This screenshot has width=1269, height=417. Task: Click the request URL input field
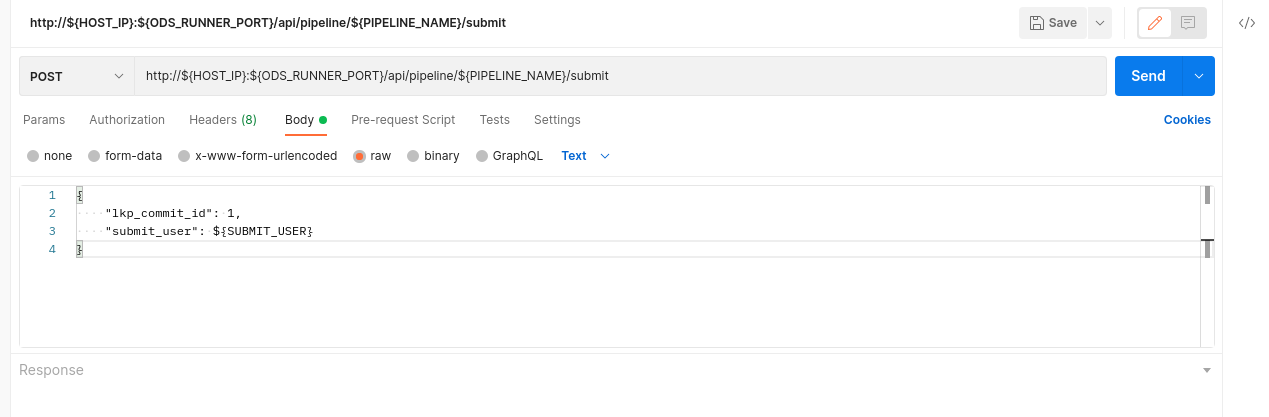pyautogui.click(x=621, y=76)
